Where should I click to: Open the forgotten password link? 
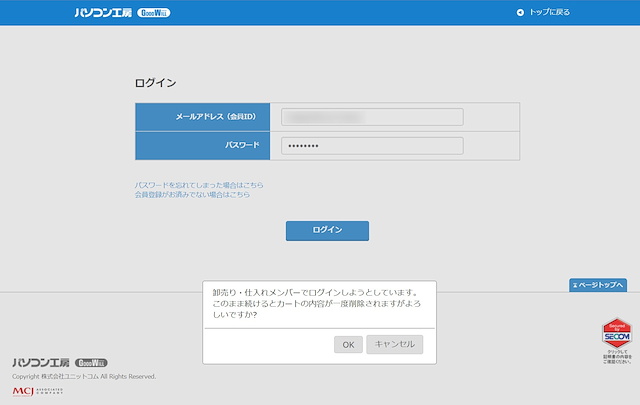coord(199,185)
